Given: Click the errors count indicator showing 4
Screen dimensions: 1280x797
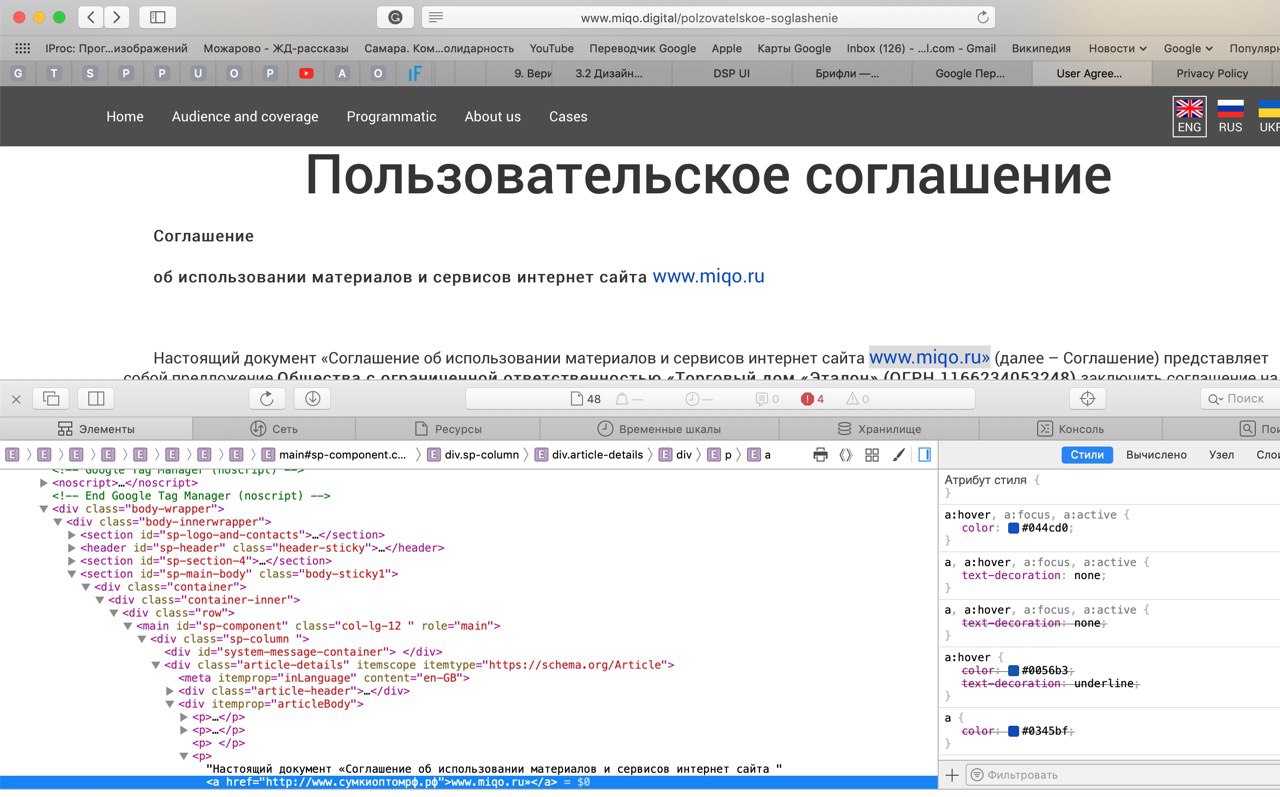Looking at the screenshot, I should [812, 399].
